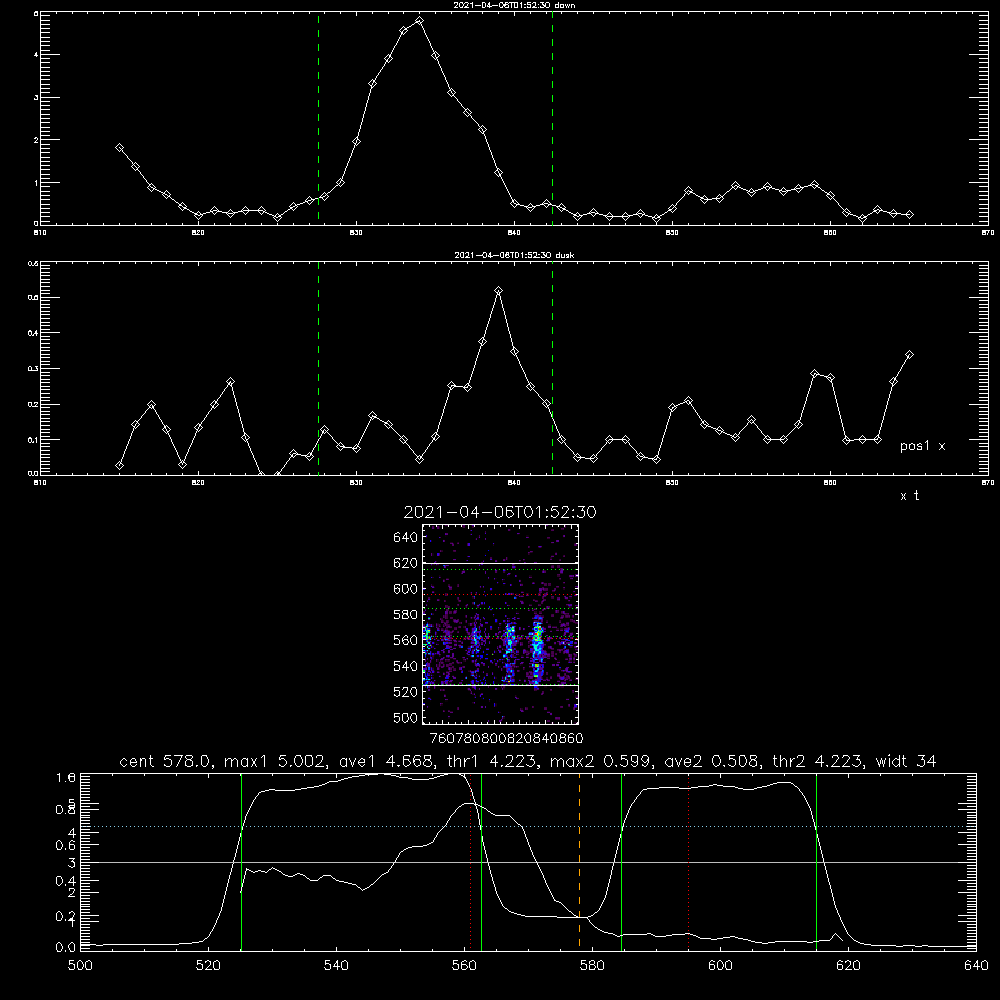1000x1000 pixels.
Task: Click the 520 tick label on bottom plot x-axis
Action: point(208,965)
